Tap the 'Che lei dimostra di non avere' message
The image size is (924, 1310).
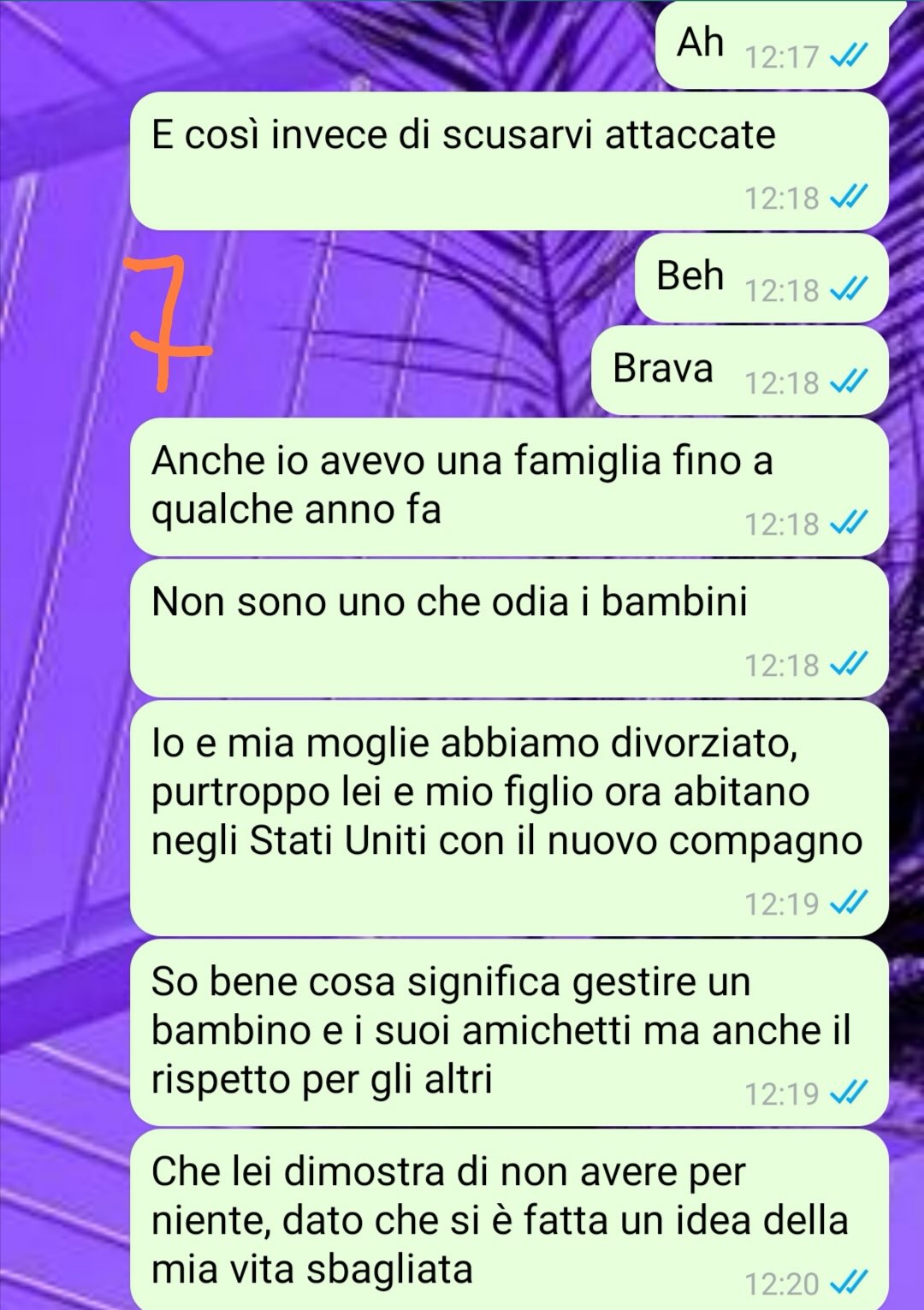pos(509,1219)
